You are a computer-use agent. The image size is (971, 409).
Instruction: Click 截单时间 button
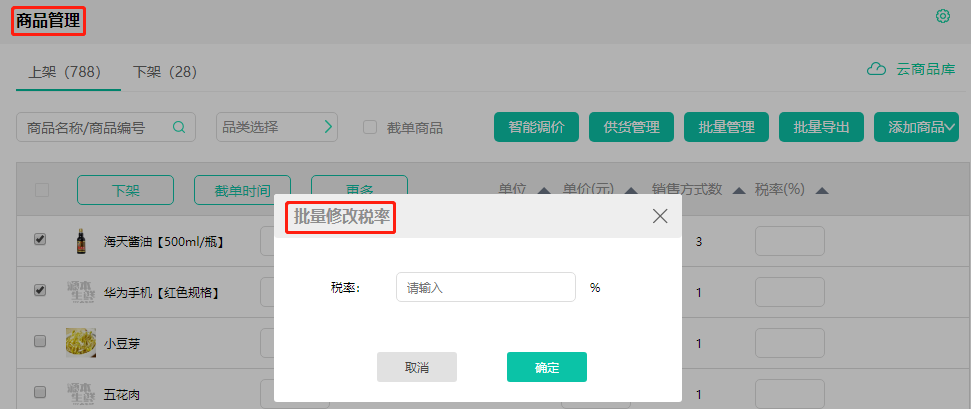(243, 190)
